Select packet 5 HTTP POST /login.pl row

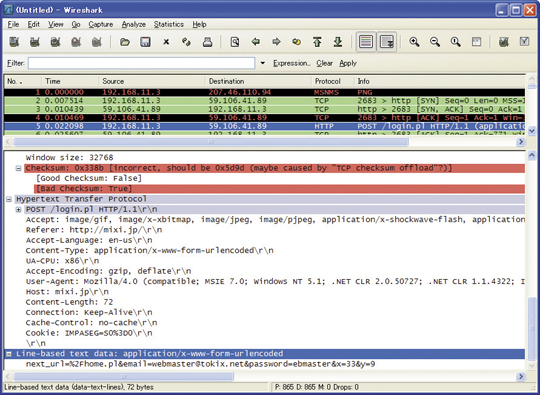[x=264, y=126]
